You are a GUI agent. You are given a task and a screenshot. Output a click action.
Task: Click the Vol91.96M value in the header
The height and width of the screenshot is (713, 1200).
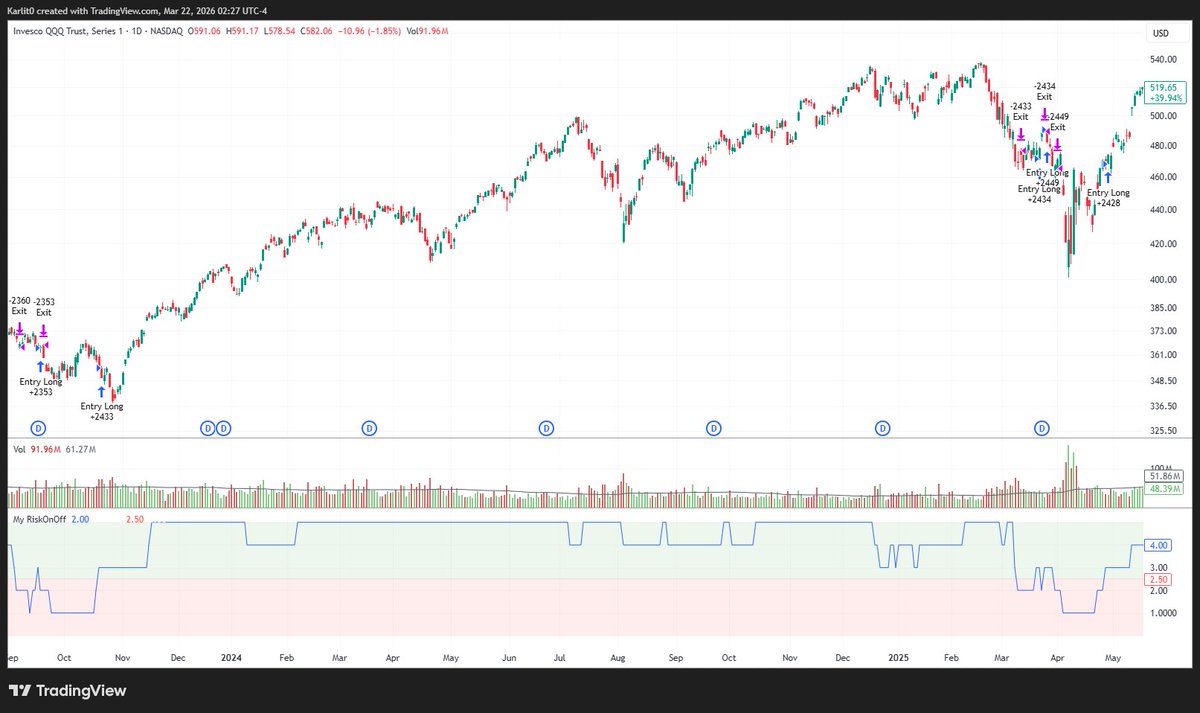tap(427, 32)
